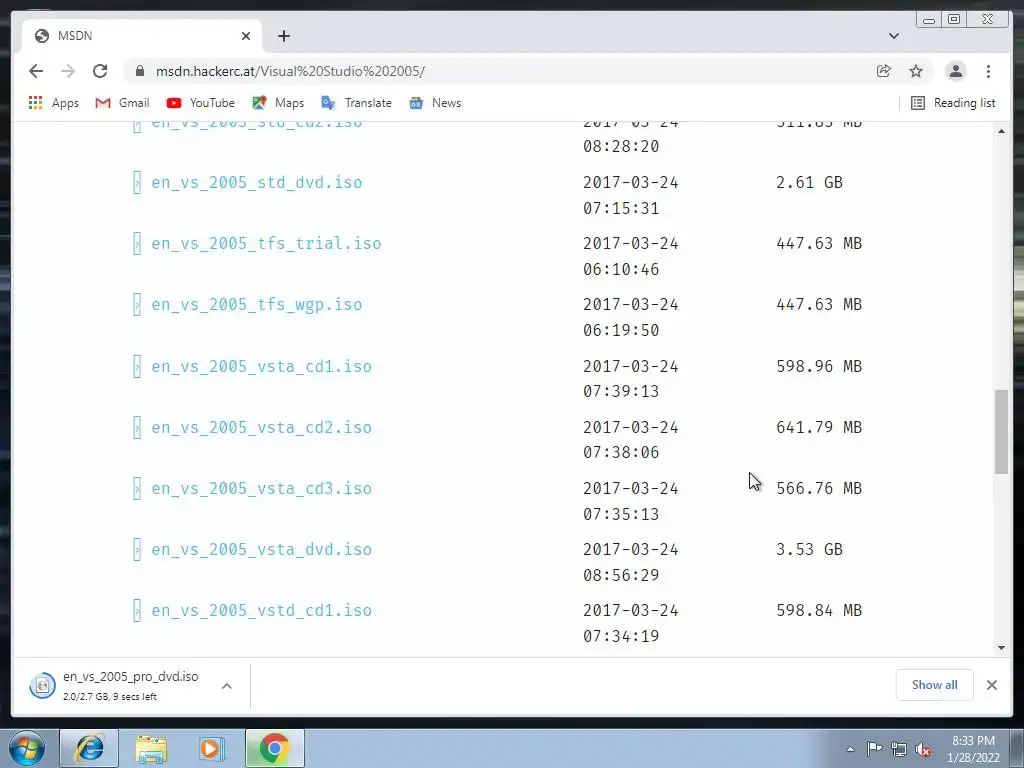Open Gmail bookmark
The image size is (1024, 768).
122,103
